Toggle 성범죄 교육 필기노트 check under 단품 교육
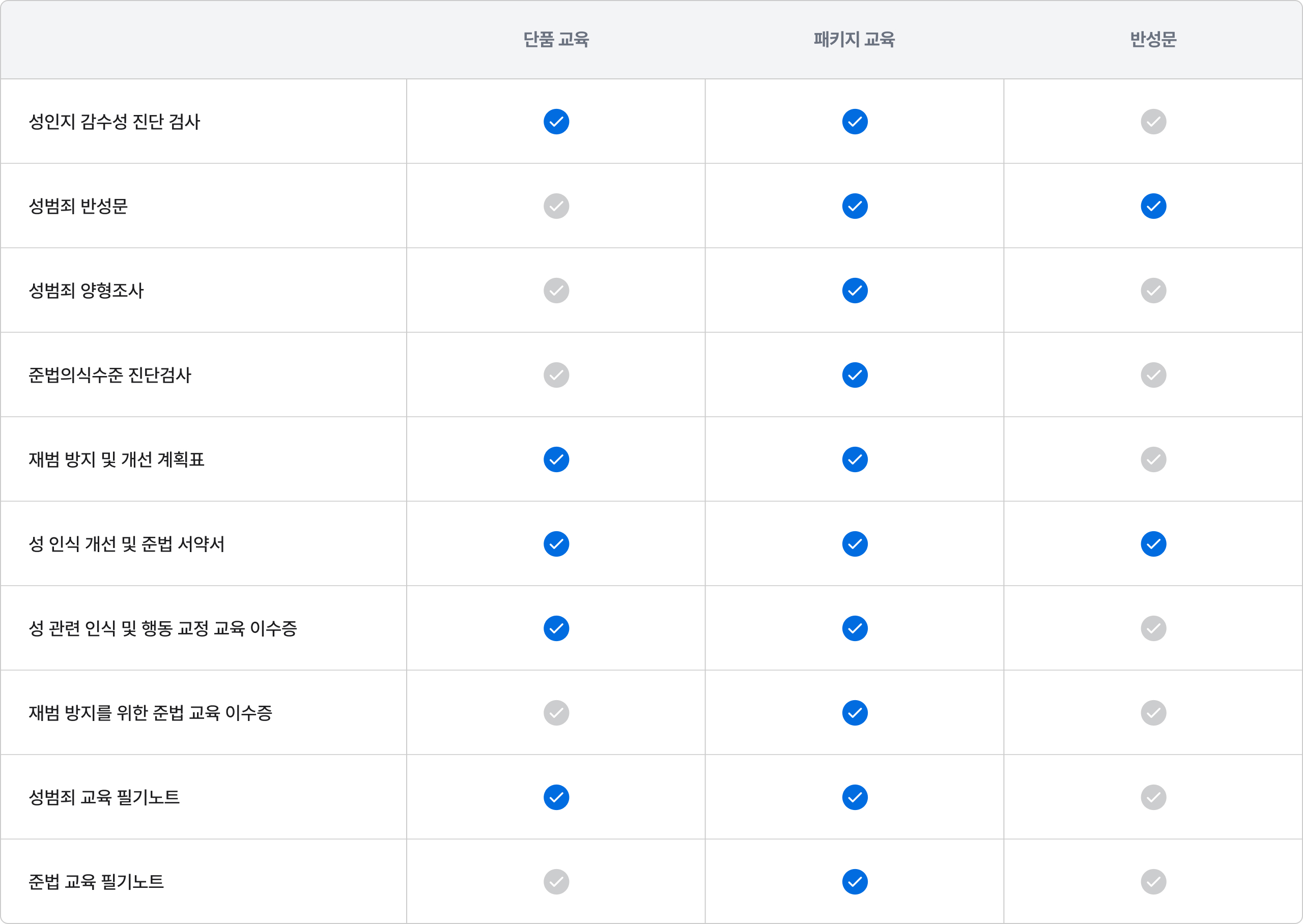Screen dimensions: 1303x924 [x=556, y=797]
